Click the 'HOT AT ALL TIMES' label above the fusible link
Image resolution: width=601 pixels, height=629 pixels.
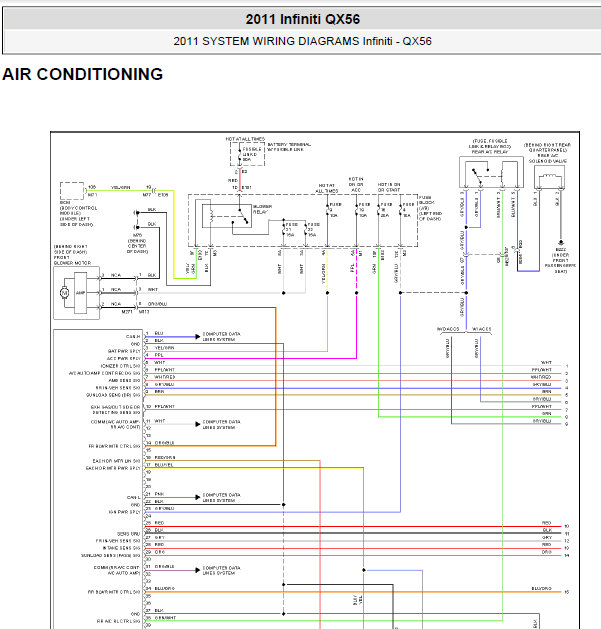245,139
